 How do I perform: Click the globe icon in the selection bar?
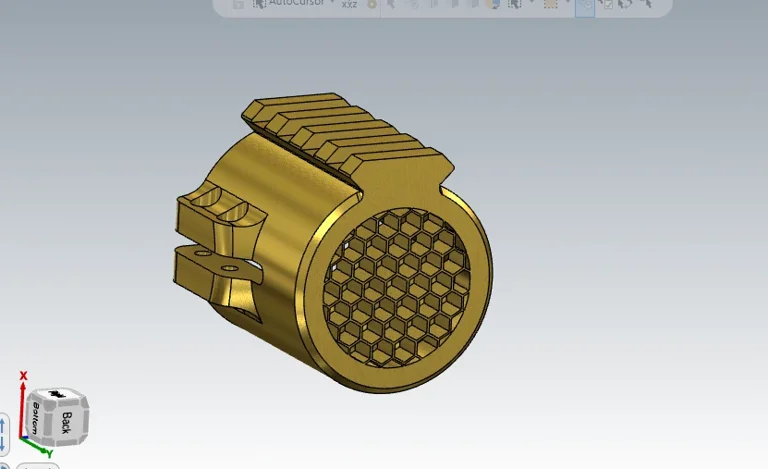pyautogui.click(x=492, y=4)
